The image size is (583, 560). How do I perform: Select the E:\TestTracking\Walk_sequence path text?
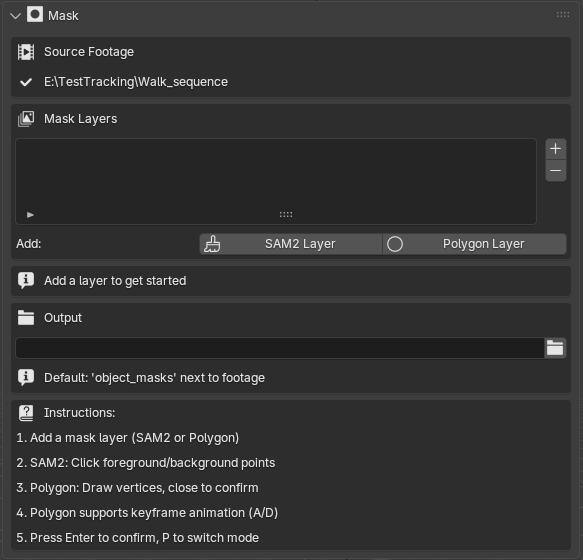(136, 82)
